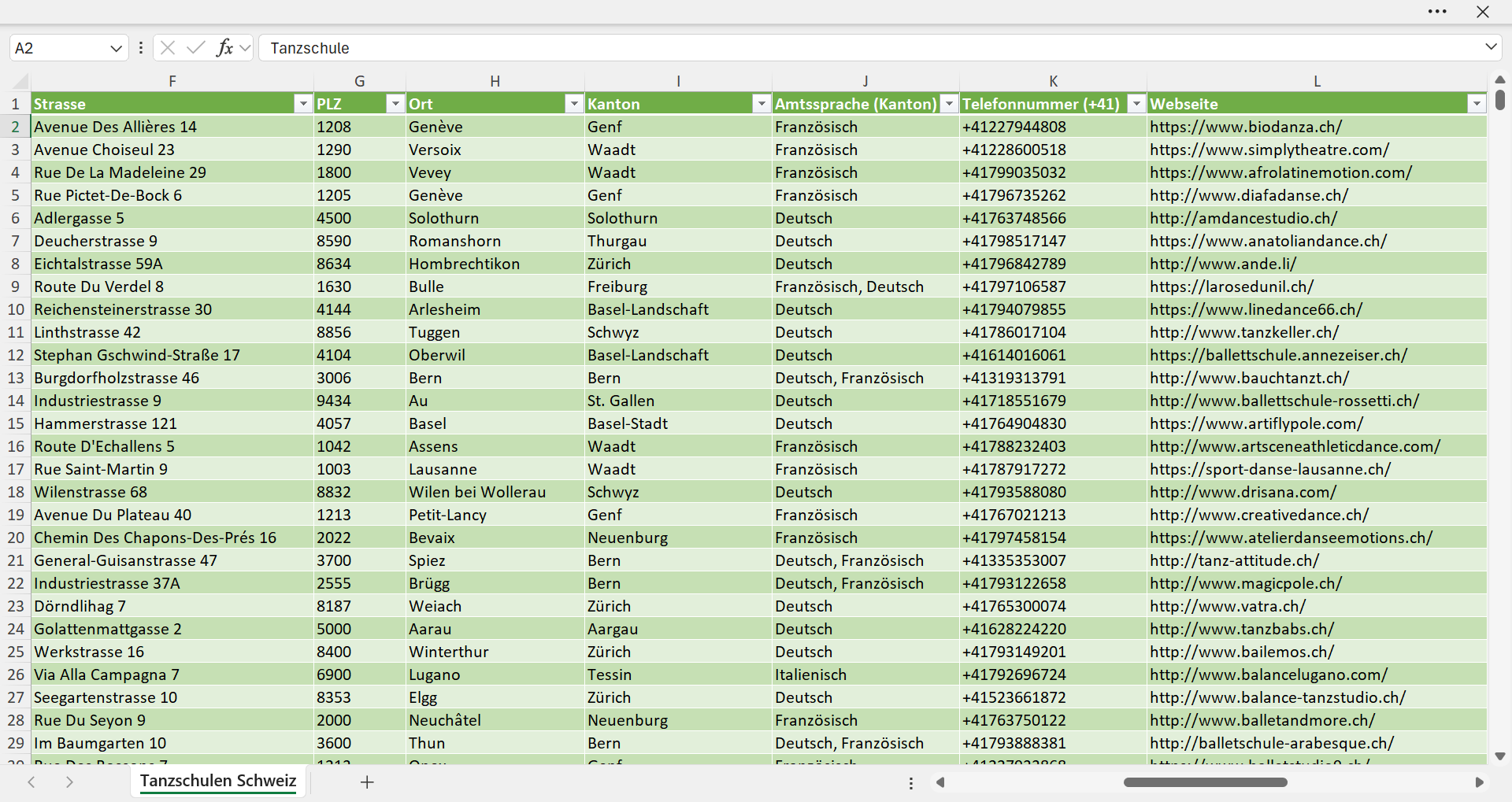Viewport: 1512px width, 802px height.
Task: Select cell Chemin Des Chapons-Des-Prés 16
Action: click(172, 538)
